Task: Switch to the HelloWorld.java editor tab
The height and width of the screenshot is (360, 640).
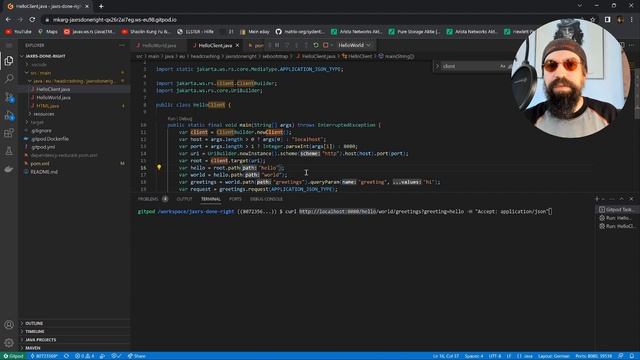Action: click(159, 45)
